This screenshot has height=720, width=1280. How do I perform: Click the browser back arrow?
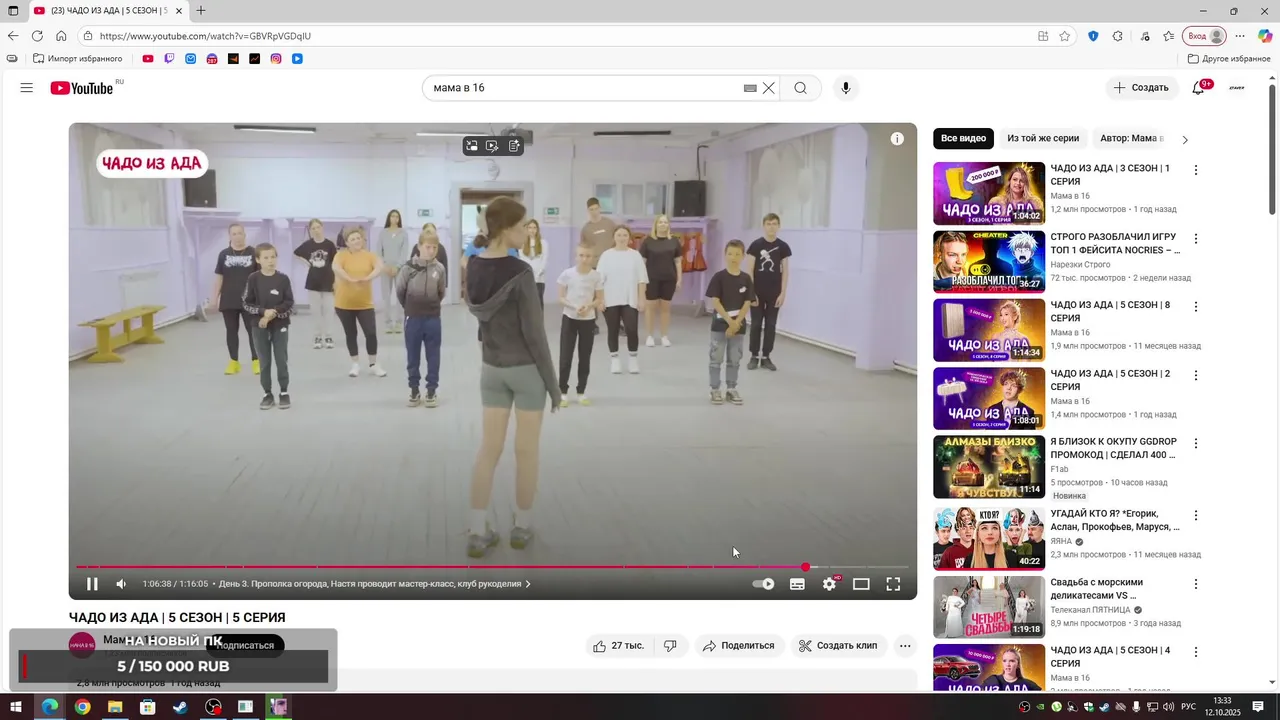click(x=13, y=36)
